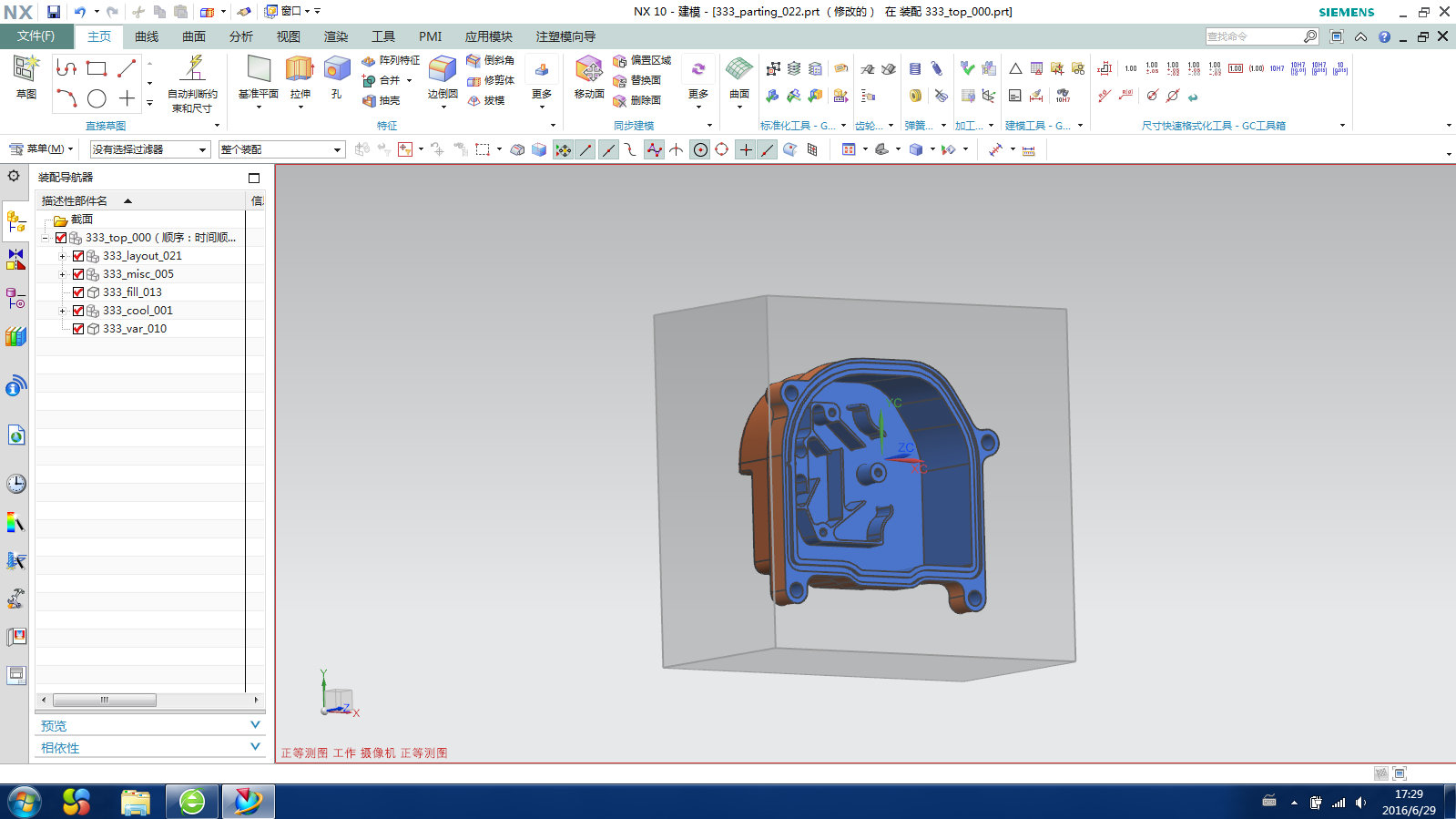This screenshot has width=1456, height=819.
Task: Switch to the Curve (曲线) tab
Action: (x=147, y=36)
